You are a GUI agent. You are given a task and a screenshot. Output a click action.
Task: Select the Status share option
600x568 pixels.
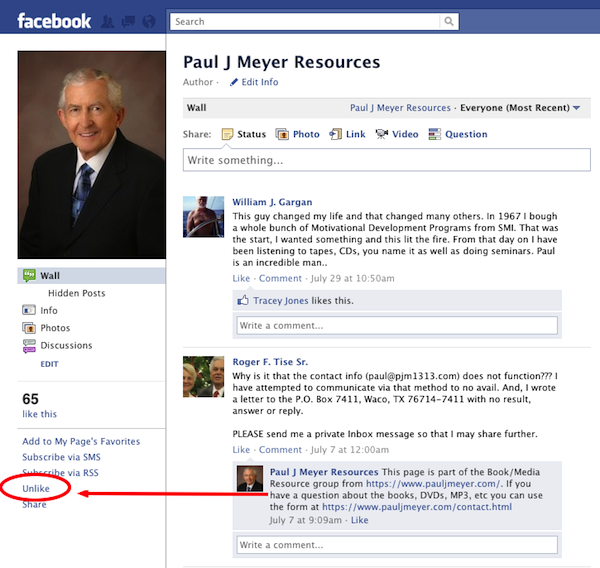251,134
